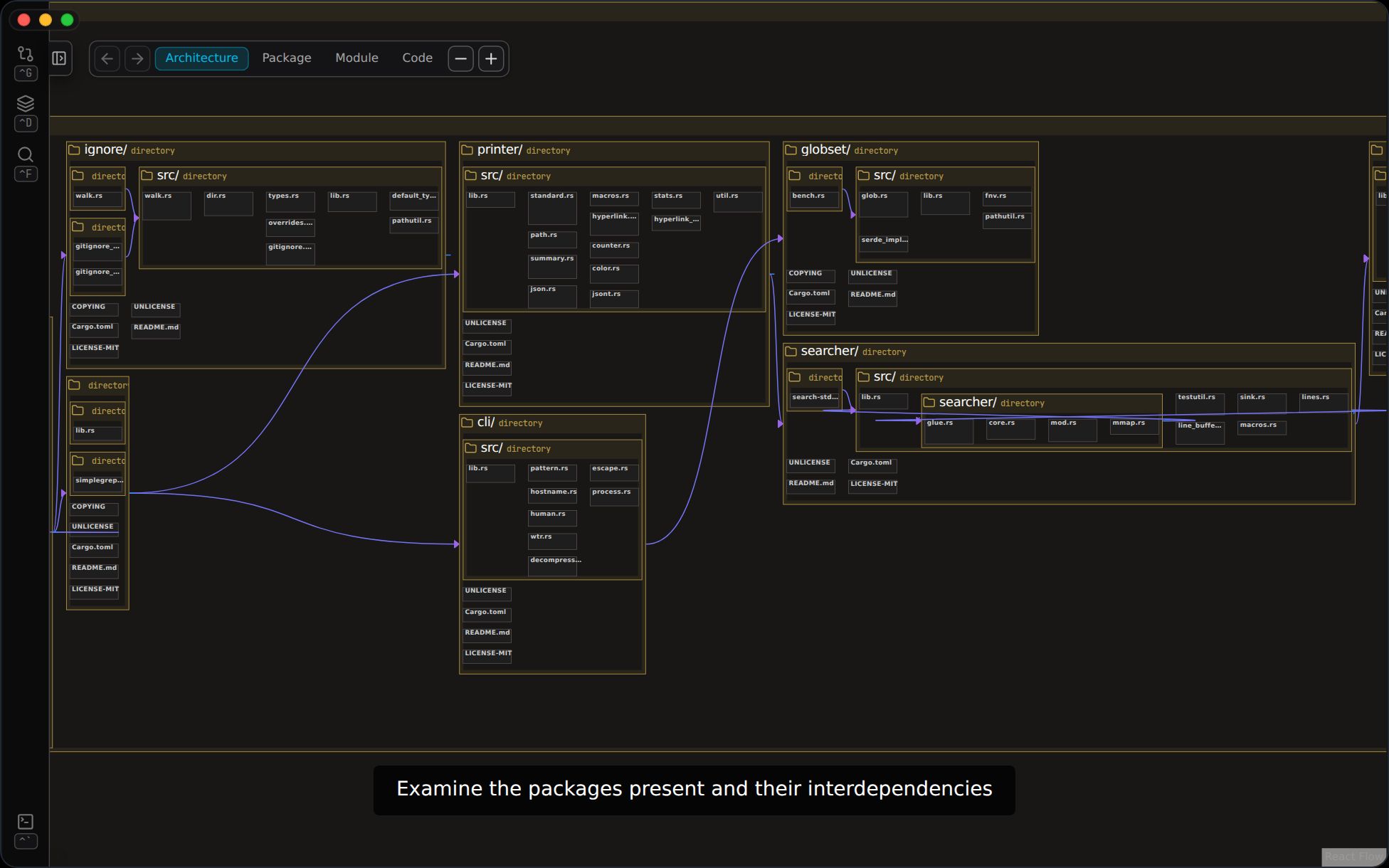Select hostname.rs file node
1389x868 pixels.
552,495
